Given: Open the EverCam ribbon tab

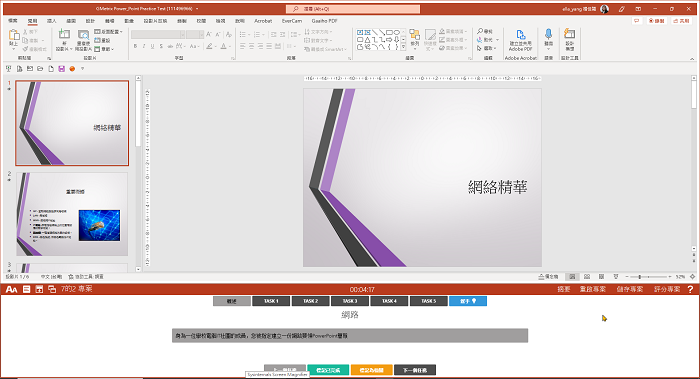Looking at the screenshot, I should coord(292,21).
